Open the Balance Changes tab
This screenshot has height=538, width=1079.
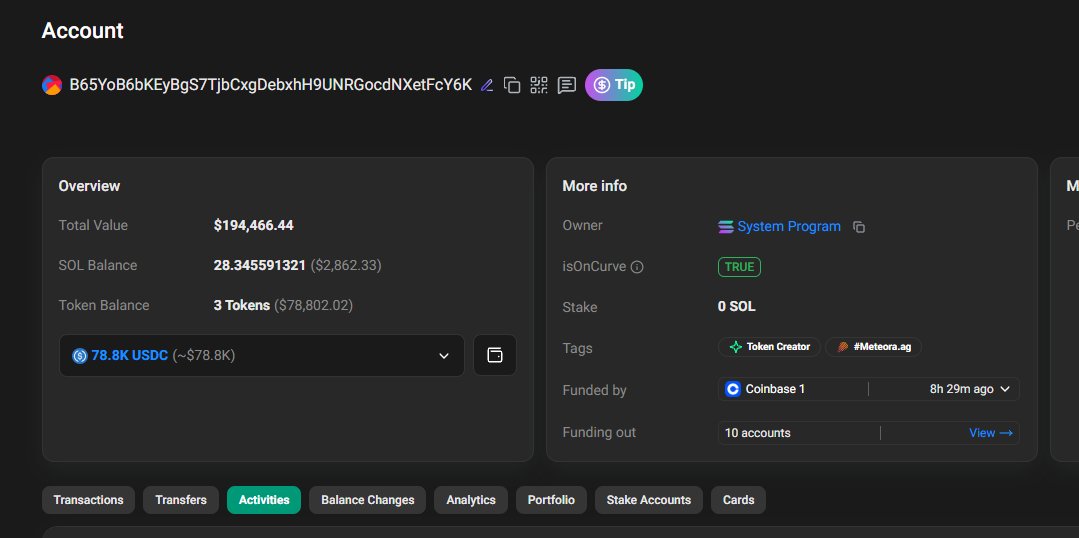(367, 500)
